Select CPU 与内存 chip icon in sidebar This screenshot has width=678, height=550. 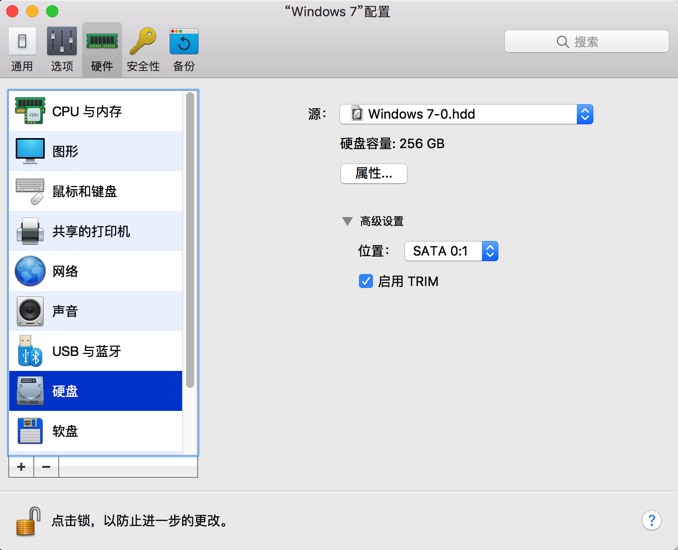pyautogui.click(x=30, y=111)
